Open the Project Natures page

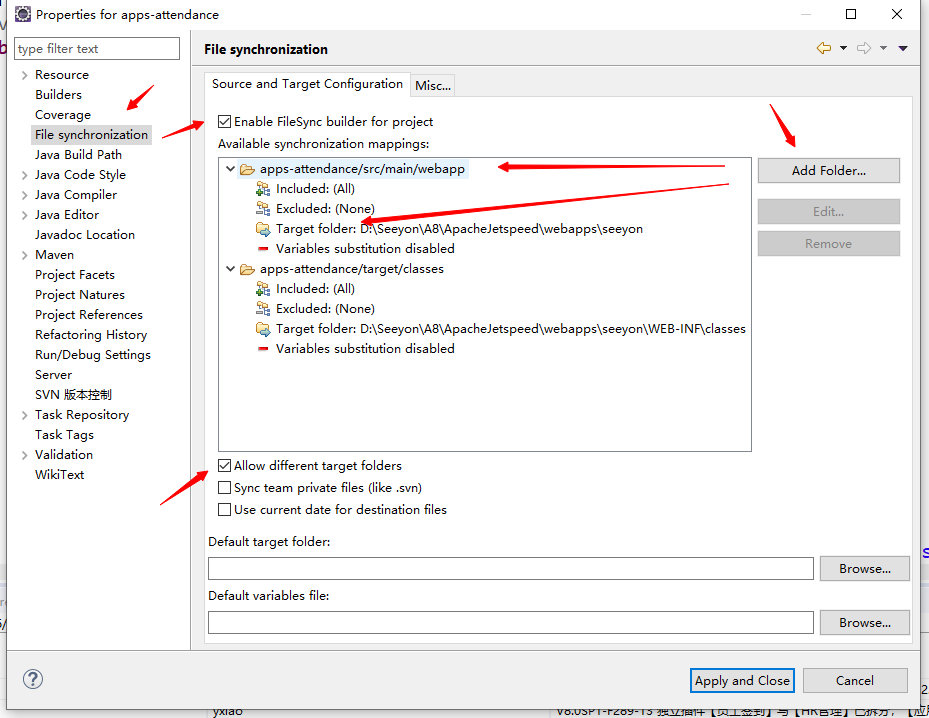pos(80,295)
